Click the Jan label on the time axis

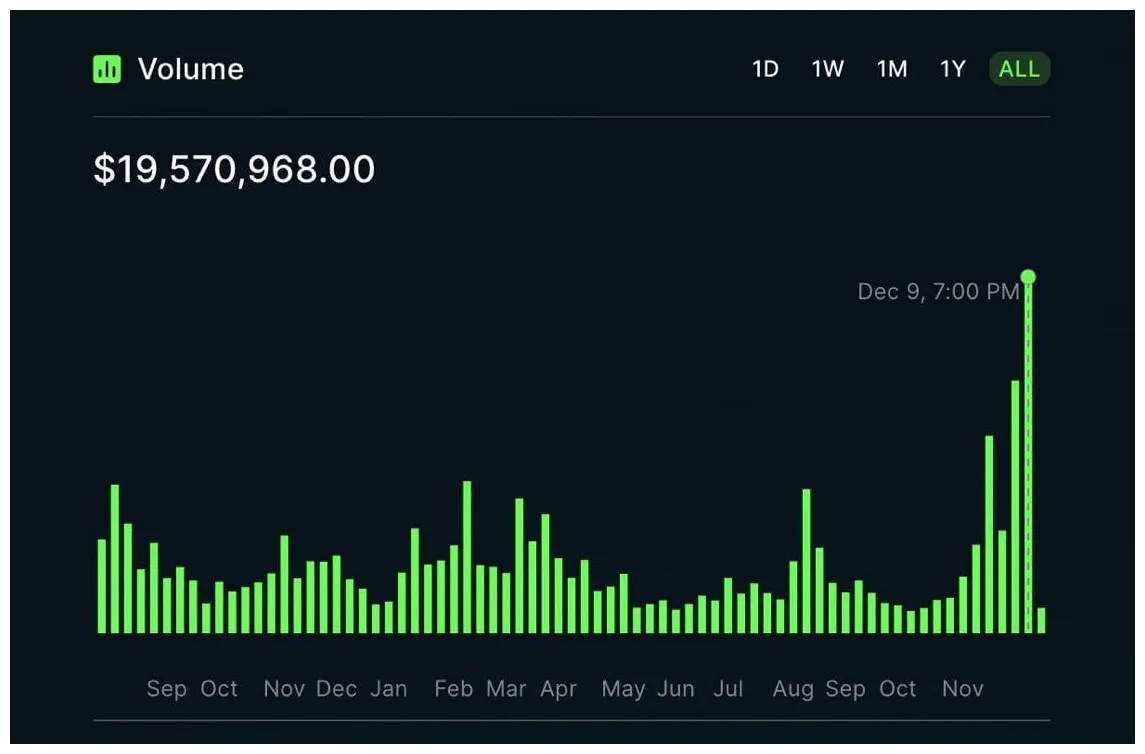coord(388,689)
